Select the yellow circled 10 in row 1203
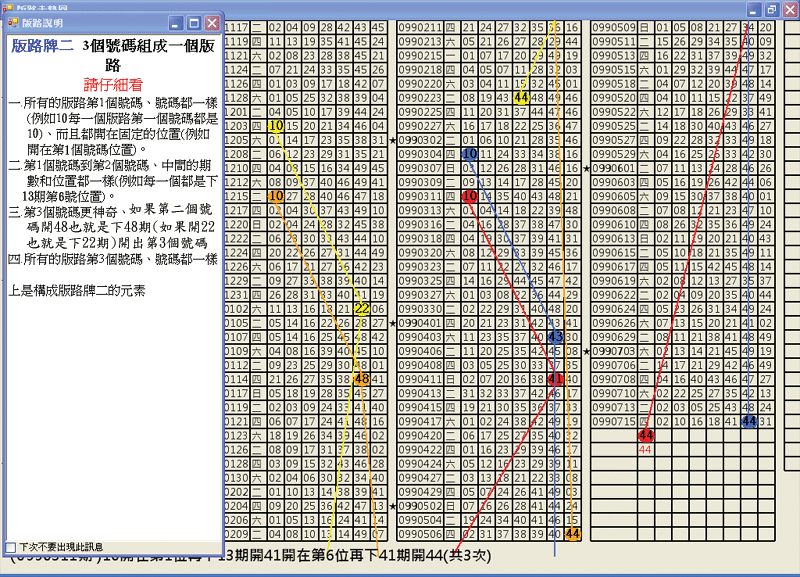The height and width of the screenshot is (577, 800). coord(276,126)
